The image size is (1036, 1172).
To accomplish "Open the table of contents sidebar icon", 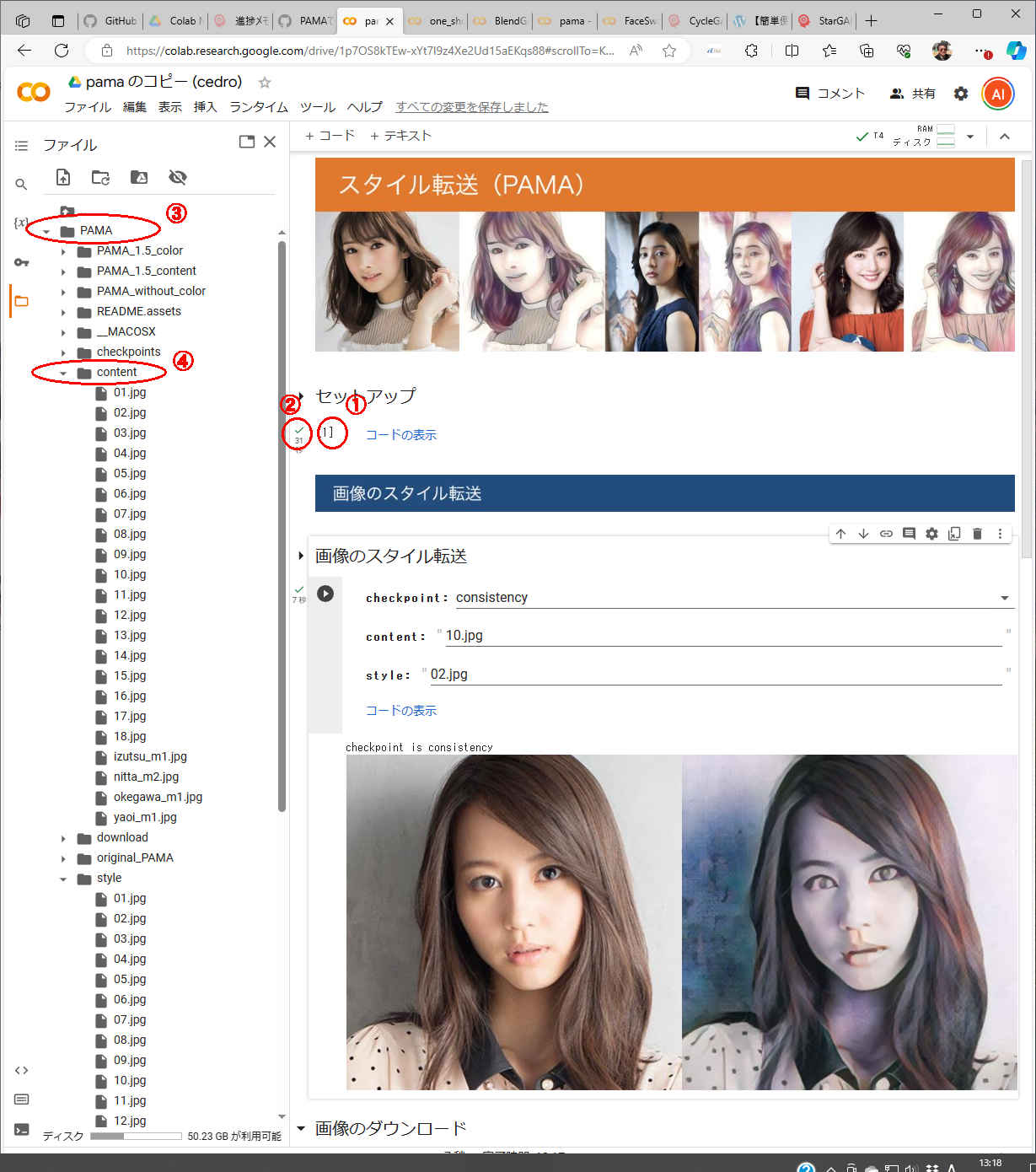I will (21, 146).
